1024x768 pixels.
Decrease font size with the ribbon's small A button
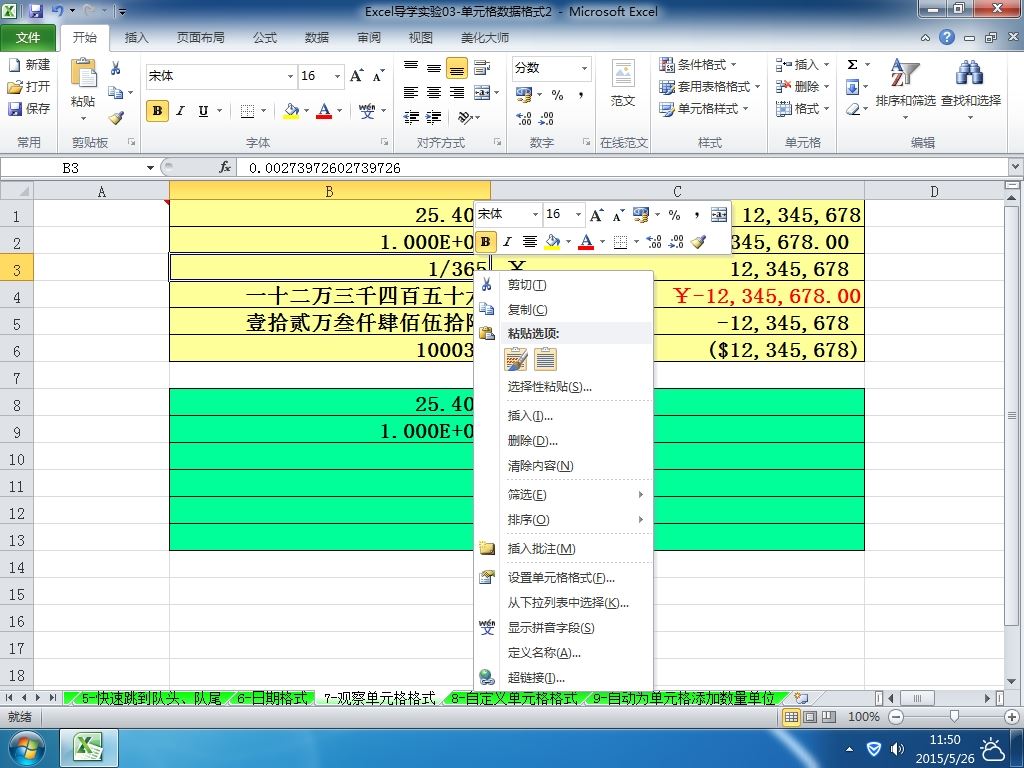point(378,76)
